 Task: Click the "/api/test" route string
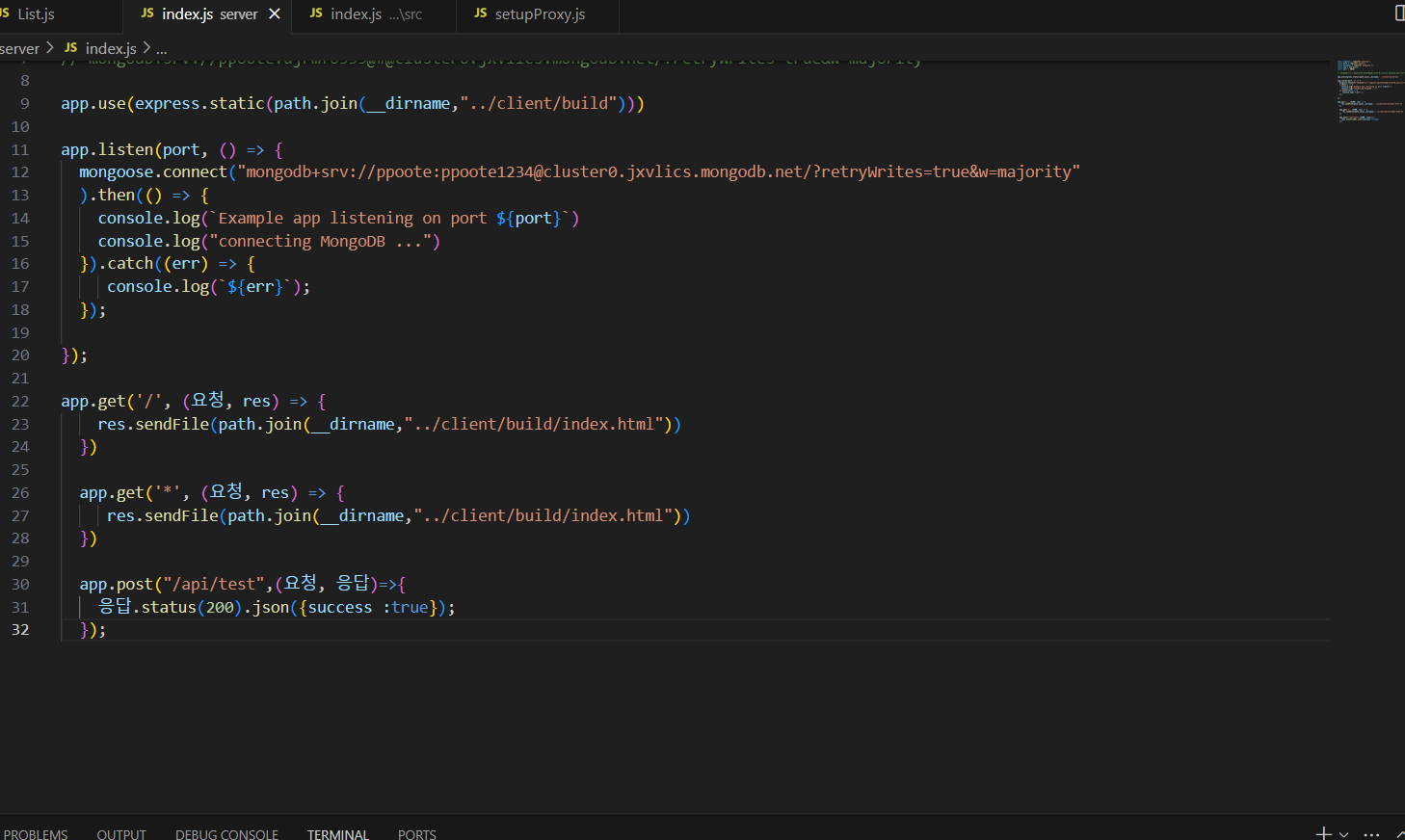213,584
